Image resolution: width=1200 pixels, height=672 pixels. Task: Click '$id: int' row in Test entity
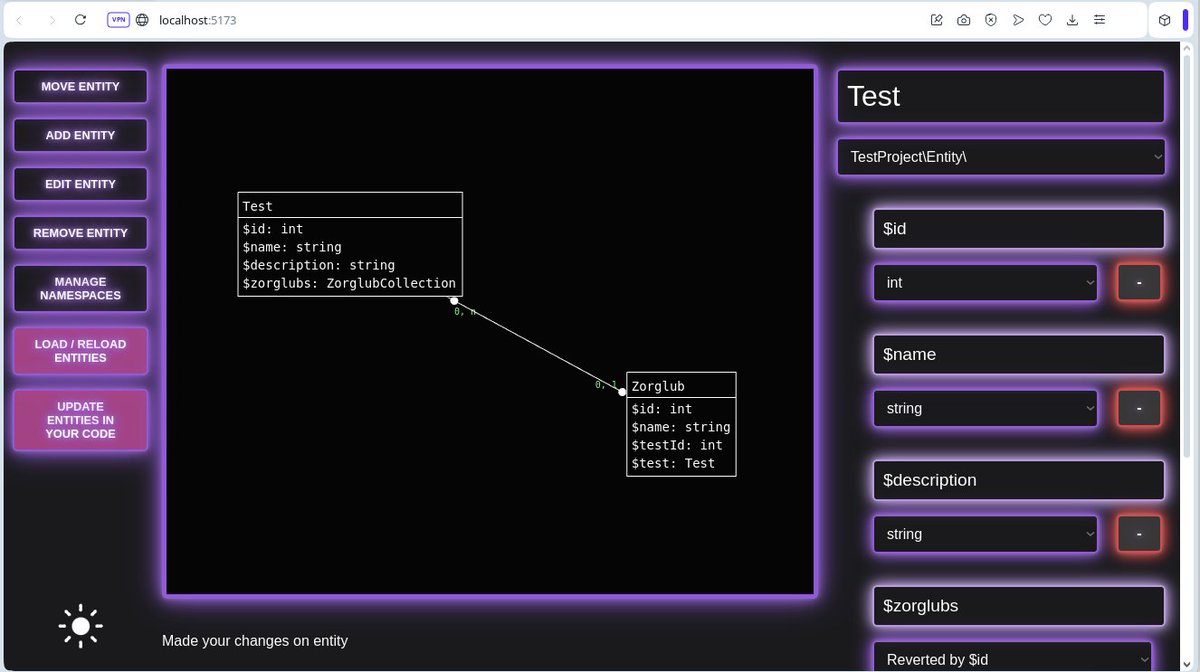[x=272, y=229]
